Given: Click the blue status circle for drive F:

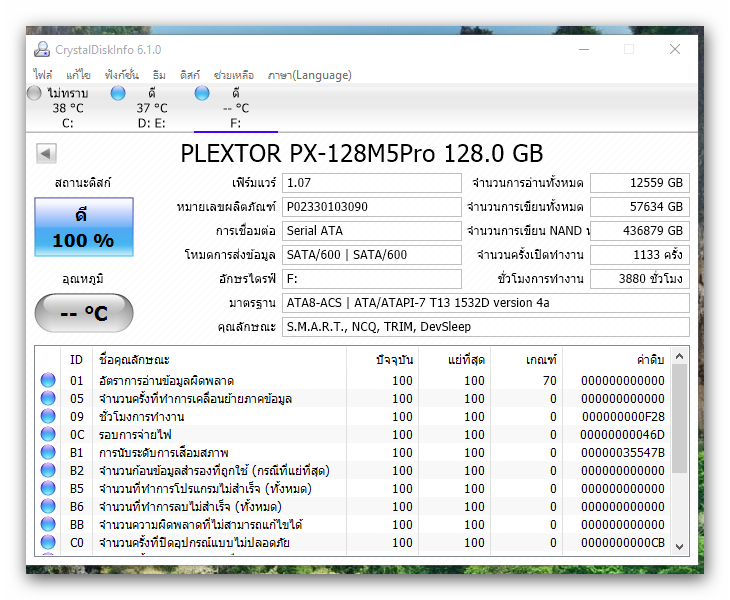Looking at the screenshot, I should point(202,93).
